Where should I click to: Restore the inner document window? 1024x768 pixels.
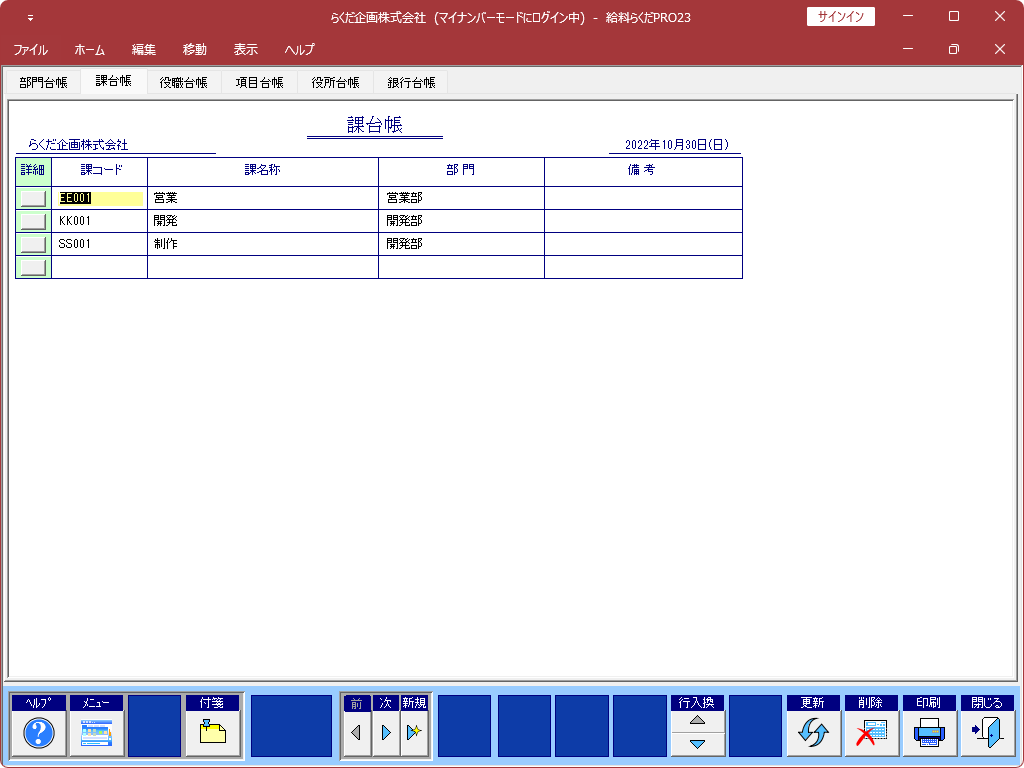[x=953, y=49]
